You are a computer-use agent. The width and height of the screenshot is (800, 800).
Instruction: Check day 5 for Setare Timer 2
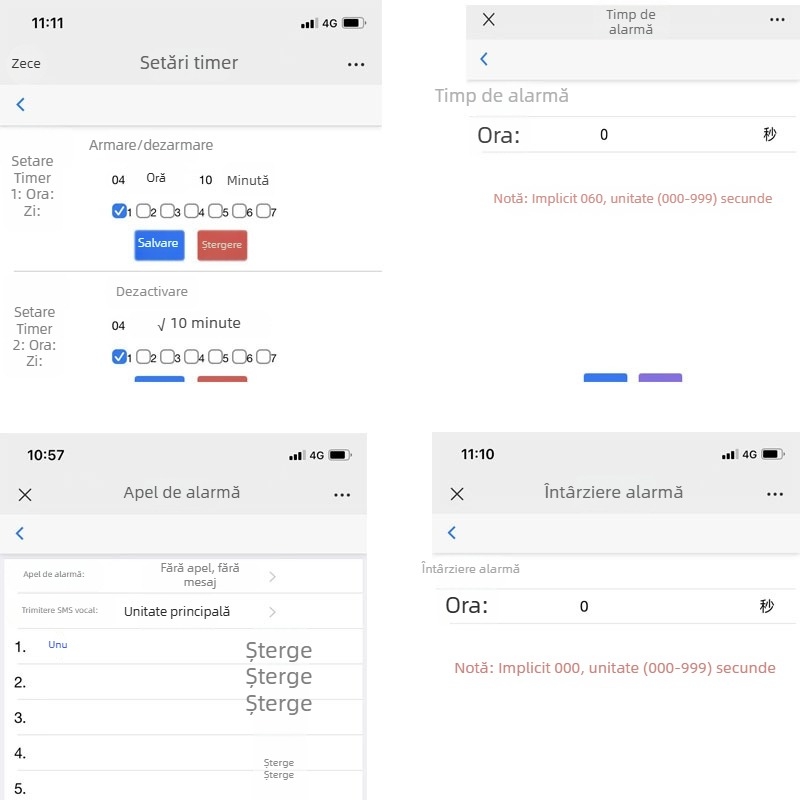click(x=216, y=356)
